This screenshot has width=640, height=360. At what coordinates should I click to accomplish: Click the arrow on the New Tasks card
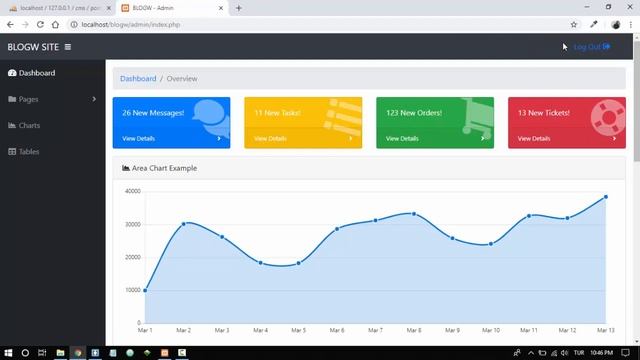[x=351, y=138]
